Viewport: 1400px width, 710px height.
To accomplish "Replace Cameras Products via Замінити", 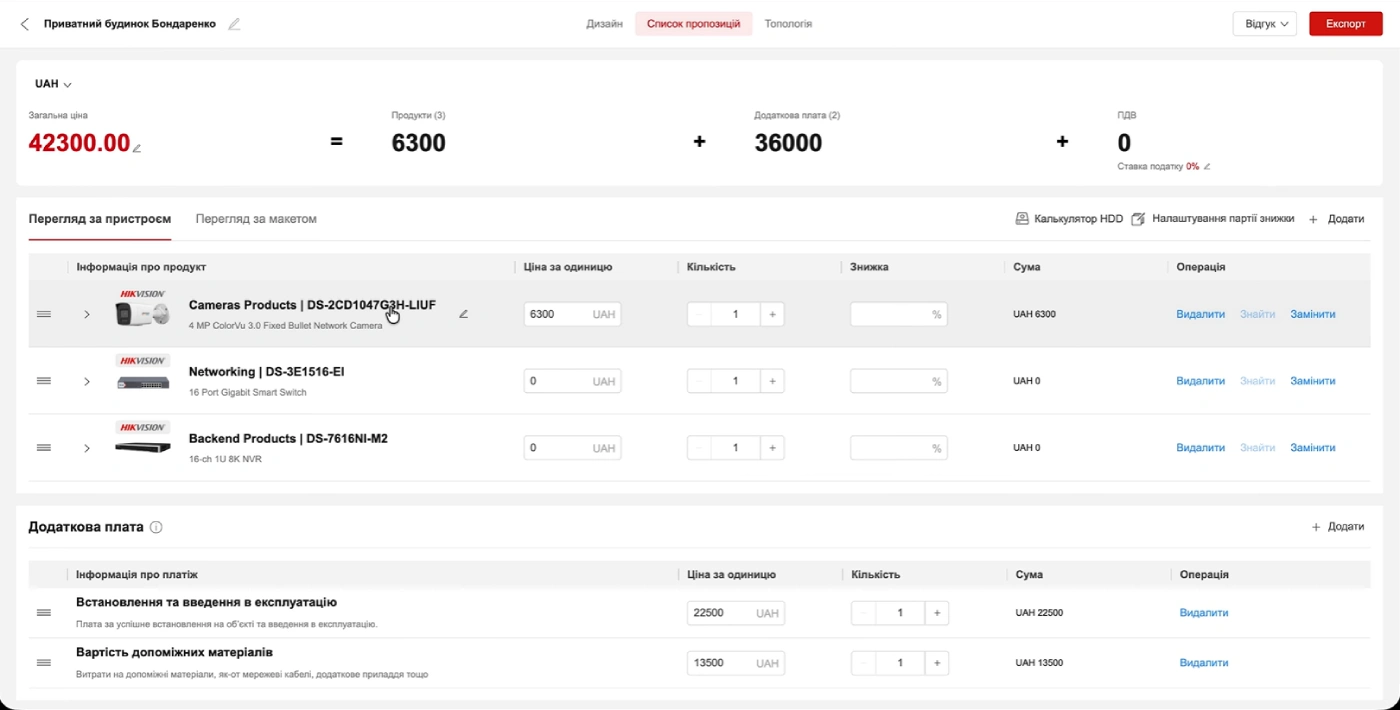I will tap(1313, 314).
